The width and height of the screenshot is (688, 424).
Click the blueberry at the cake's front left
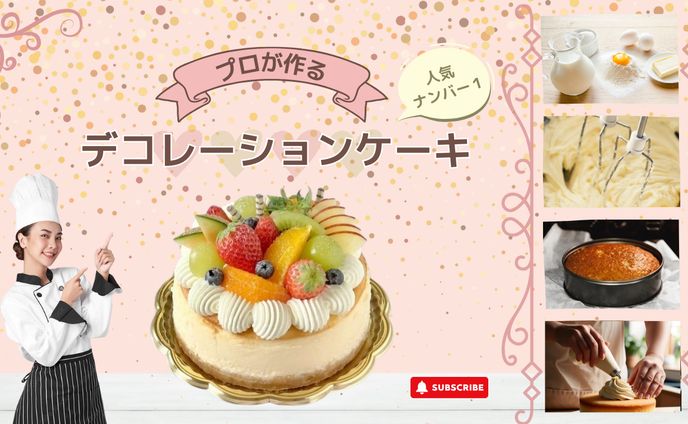coord(214,277)
